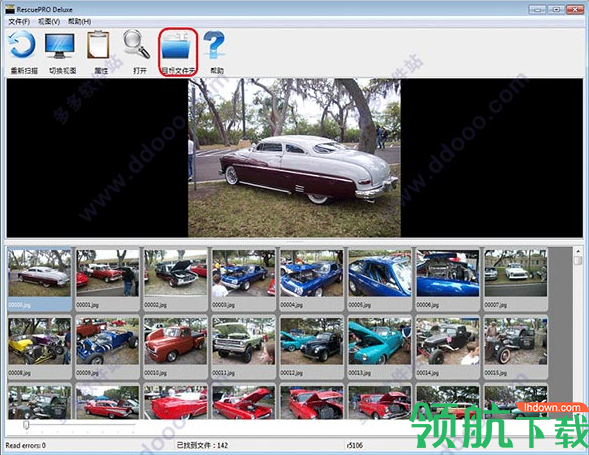
Task: Click the open (打开) magnifier icon
Action: [x=137, y=44]
